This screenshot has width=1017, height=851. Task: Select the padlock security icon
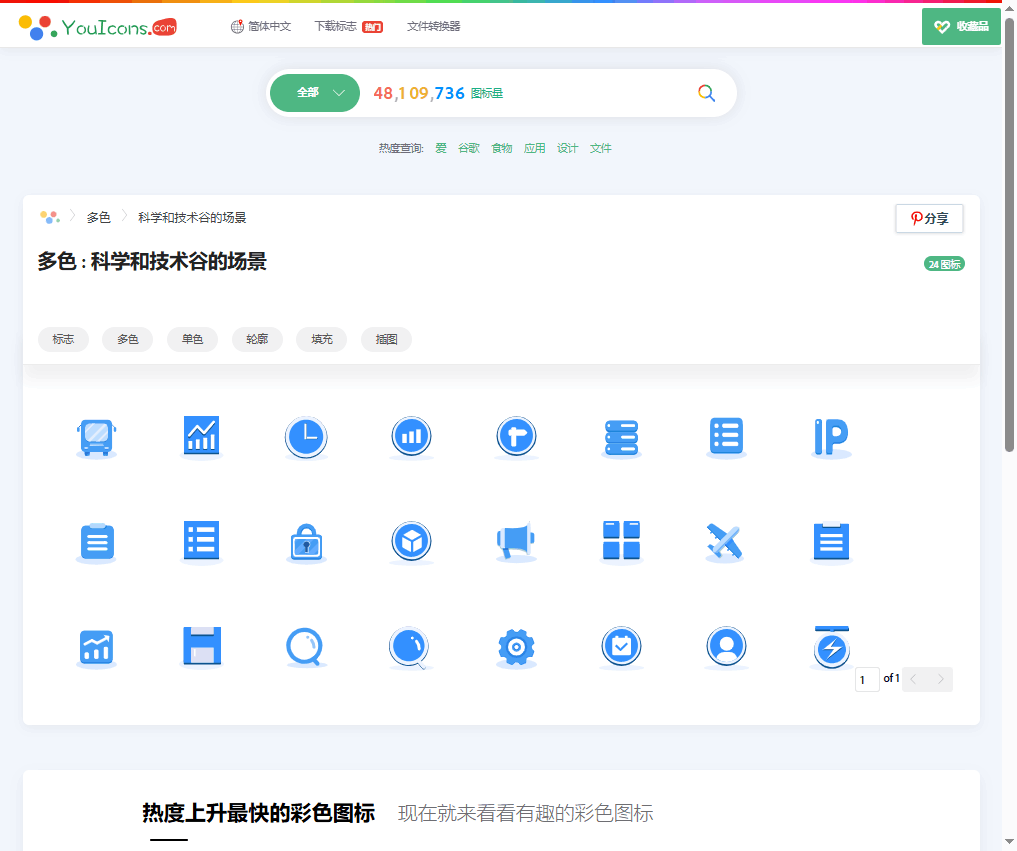[306, 542]
